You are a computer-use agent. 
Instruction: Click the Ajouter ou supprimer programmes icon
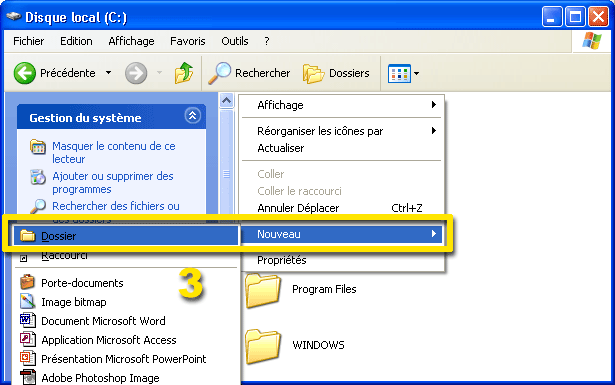(x=38, y=177)
